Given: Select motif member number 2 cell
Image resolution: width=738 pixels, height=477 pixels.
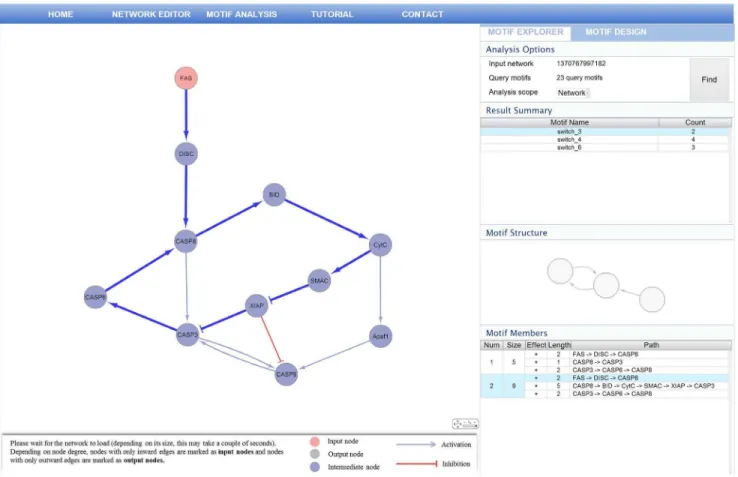Looking at the screenshot, I should [491, 386].
